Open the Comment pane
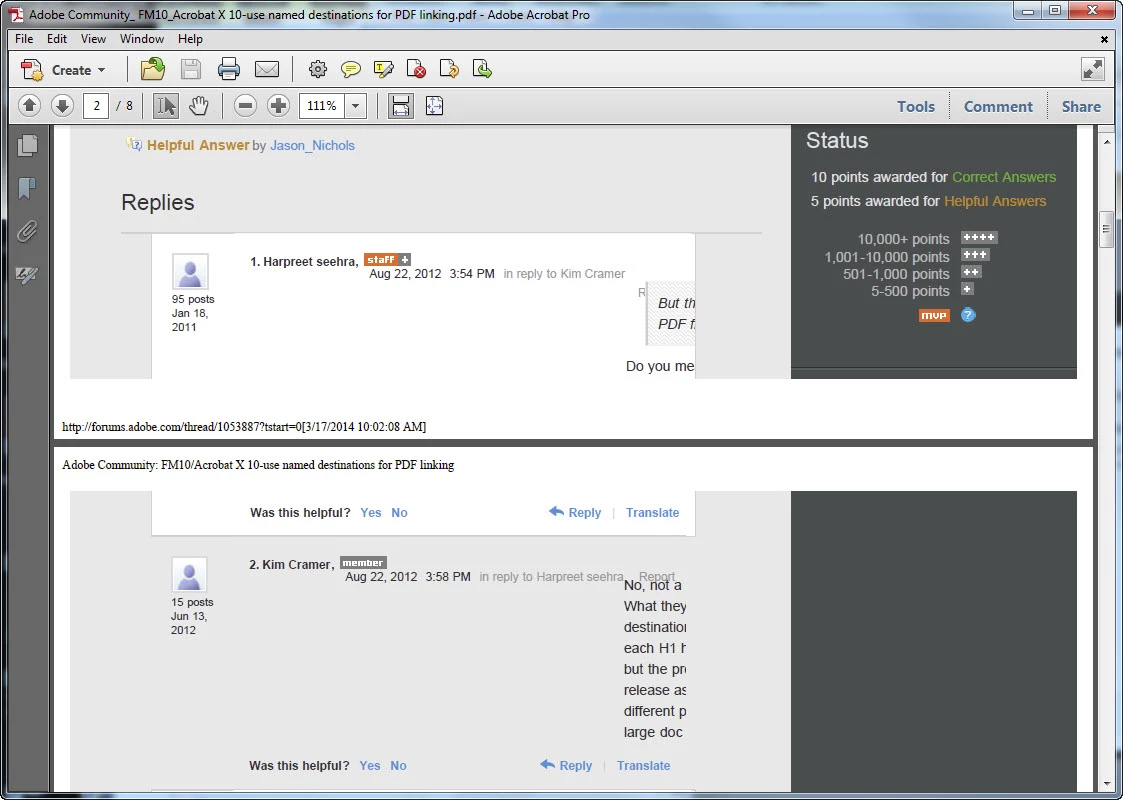The width and height of the screenshot is (1123, 800). 998,106
